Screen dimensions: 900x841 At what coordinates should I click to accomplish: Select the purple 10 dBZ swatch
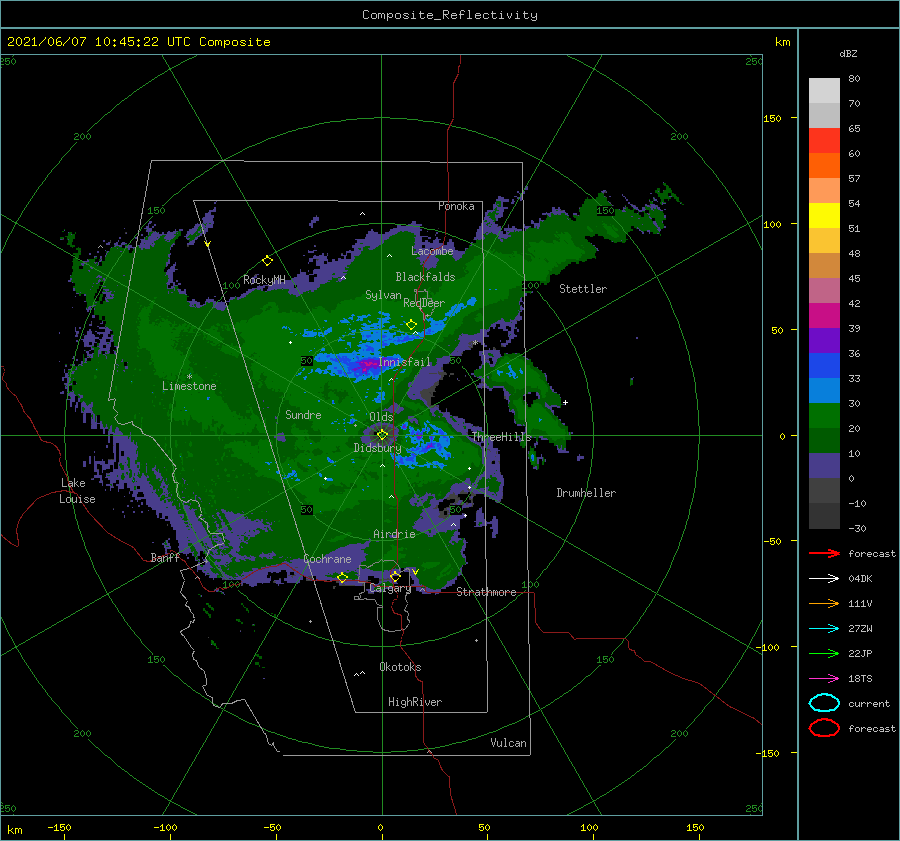pos(824,465)
